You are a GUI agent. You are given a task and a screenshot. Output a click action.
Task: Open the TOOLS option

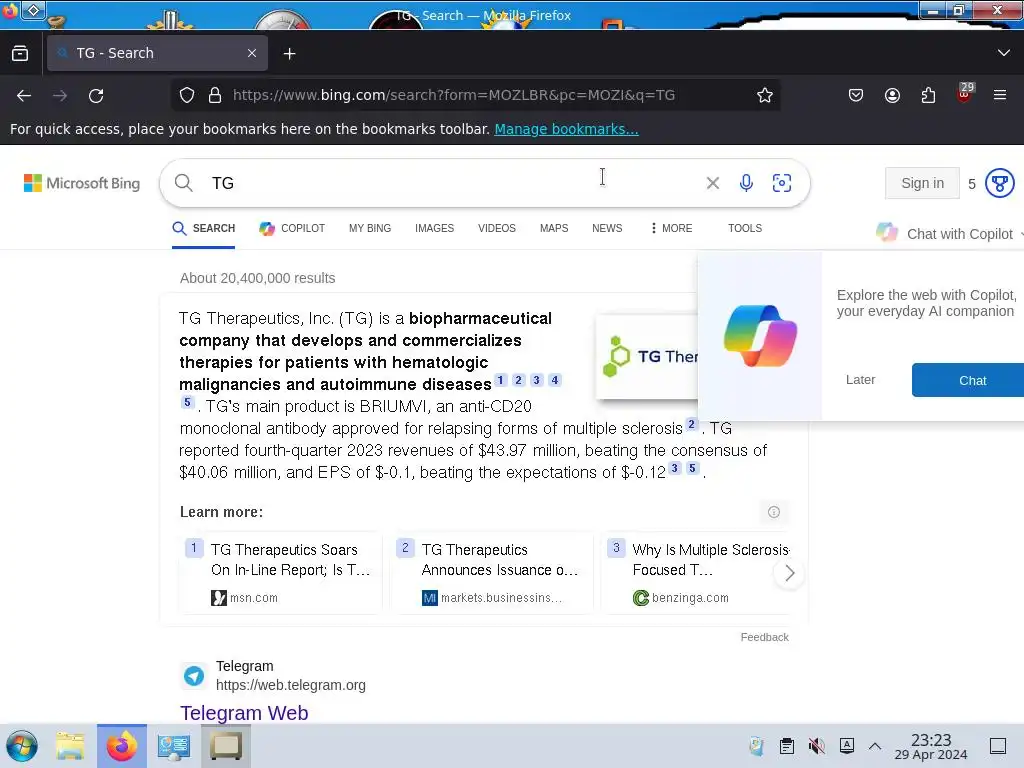[x=744, y=229]
